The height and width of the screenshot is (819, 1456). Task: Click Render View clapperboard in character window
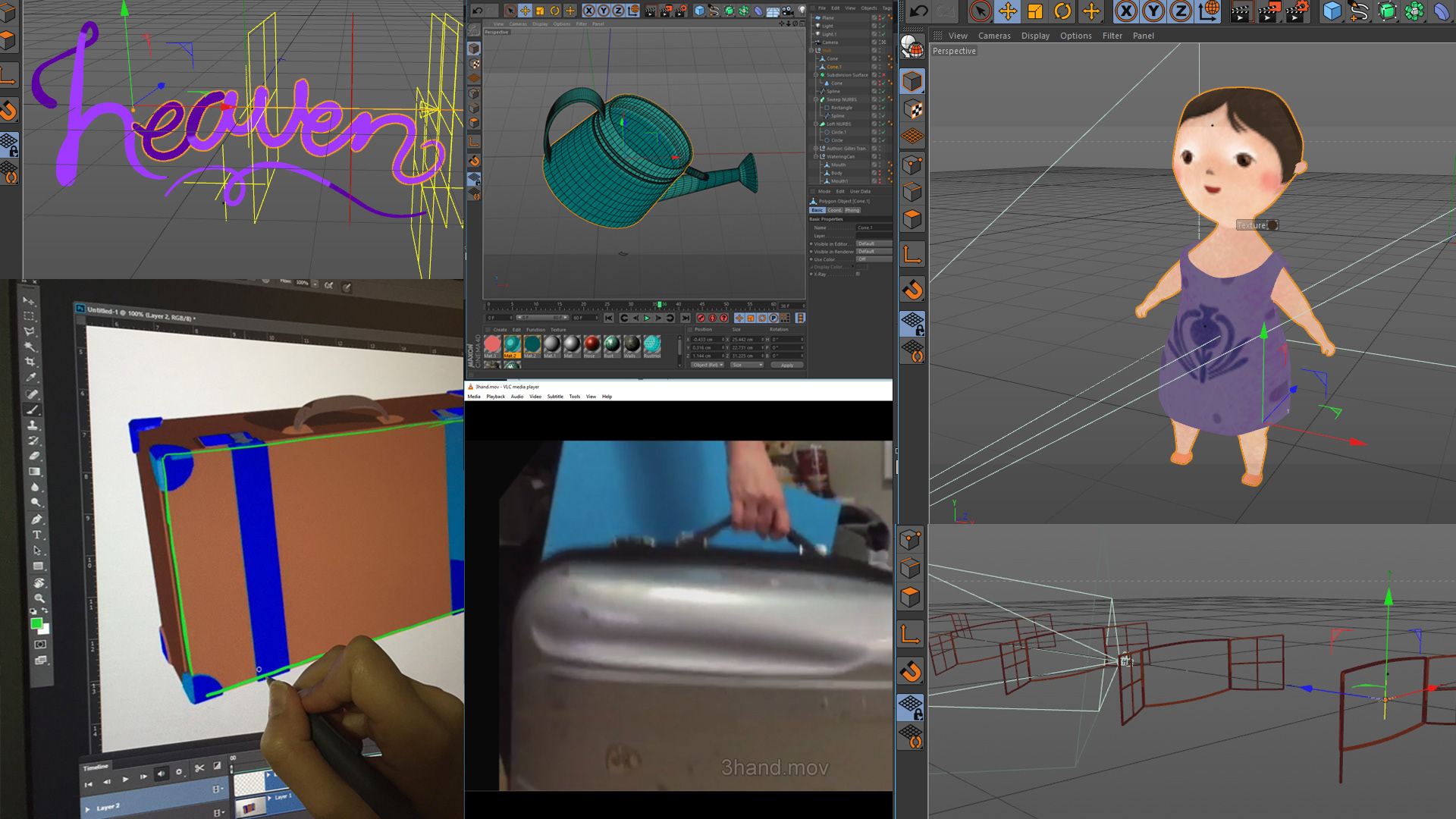[1241, 11]
